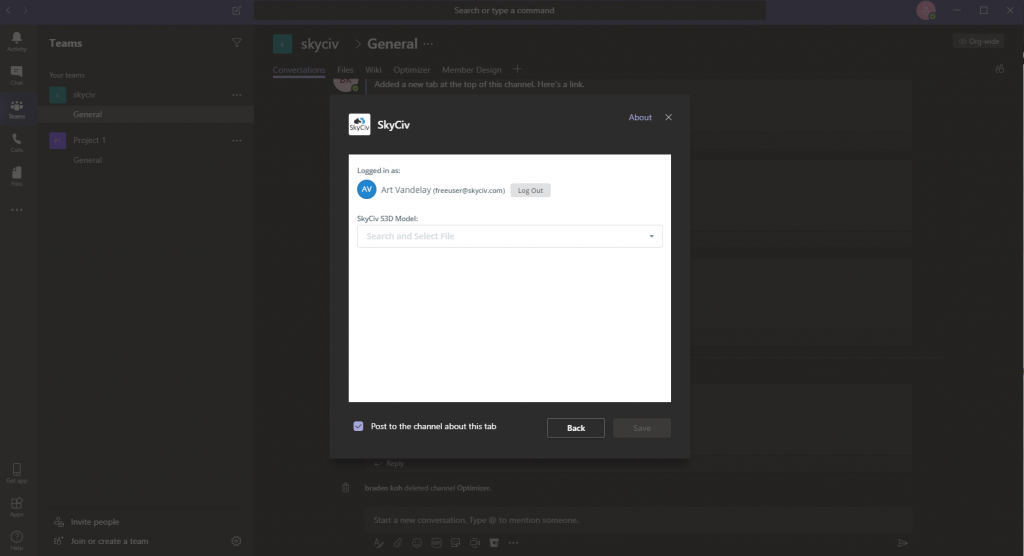Open the Search and Select File dropdown
Screen dimensions: 1024x556
[x=509, y=236]
